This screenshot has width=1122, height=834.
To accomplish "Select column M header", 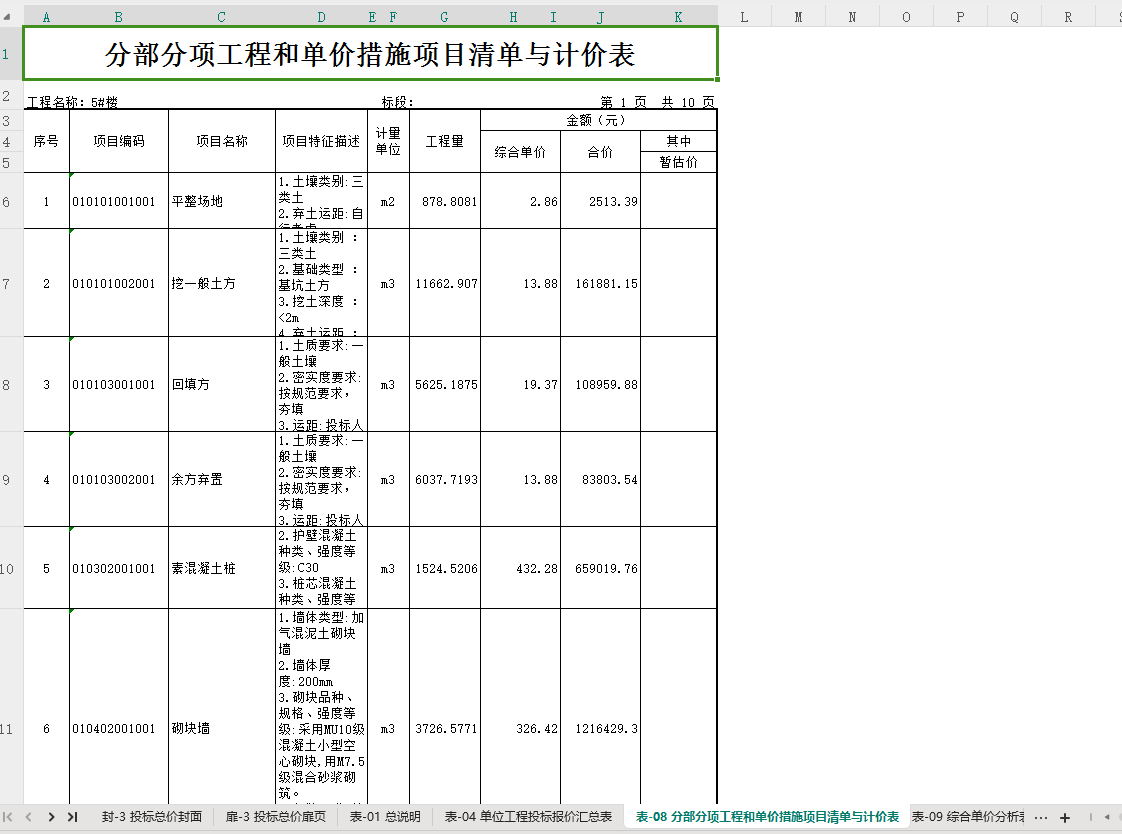I will pos(799,17).
